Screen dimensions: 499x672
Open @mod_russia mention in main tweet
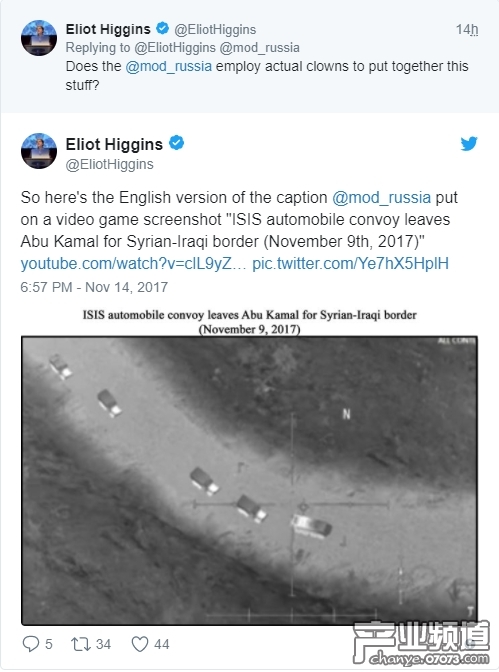point(382,198)
